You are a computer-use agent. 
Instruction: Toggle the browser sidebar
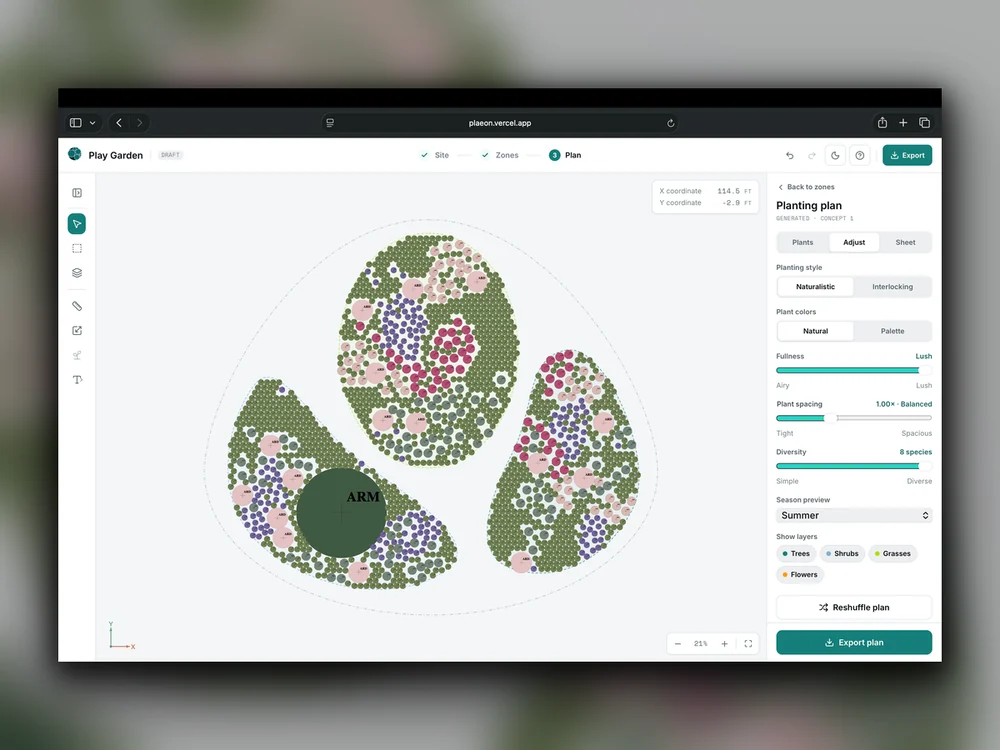click(x=76, y=122)
